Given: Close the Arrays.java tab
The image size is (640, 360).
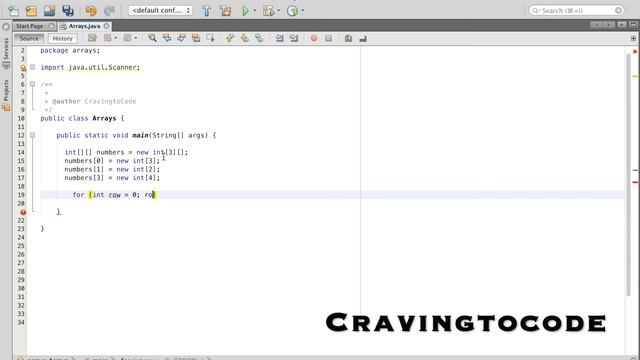Looking at the screenshot, I should tap(107, 26).
